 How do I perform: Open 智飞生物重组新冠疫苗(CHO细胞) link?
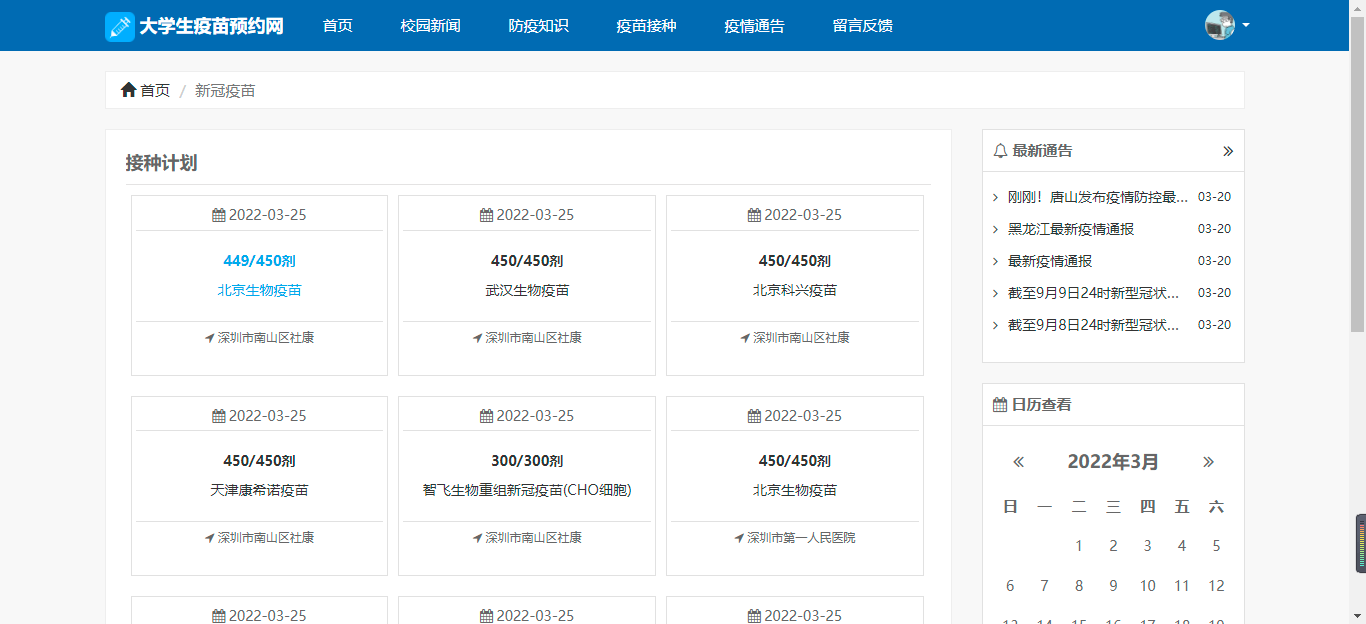point(527,491)
